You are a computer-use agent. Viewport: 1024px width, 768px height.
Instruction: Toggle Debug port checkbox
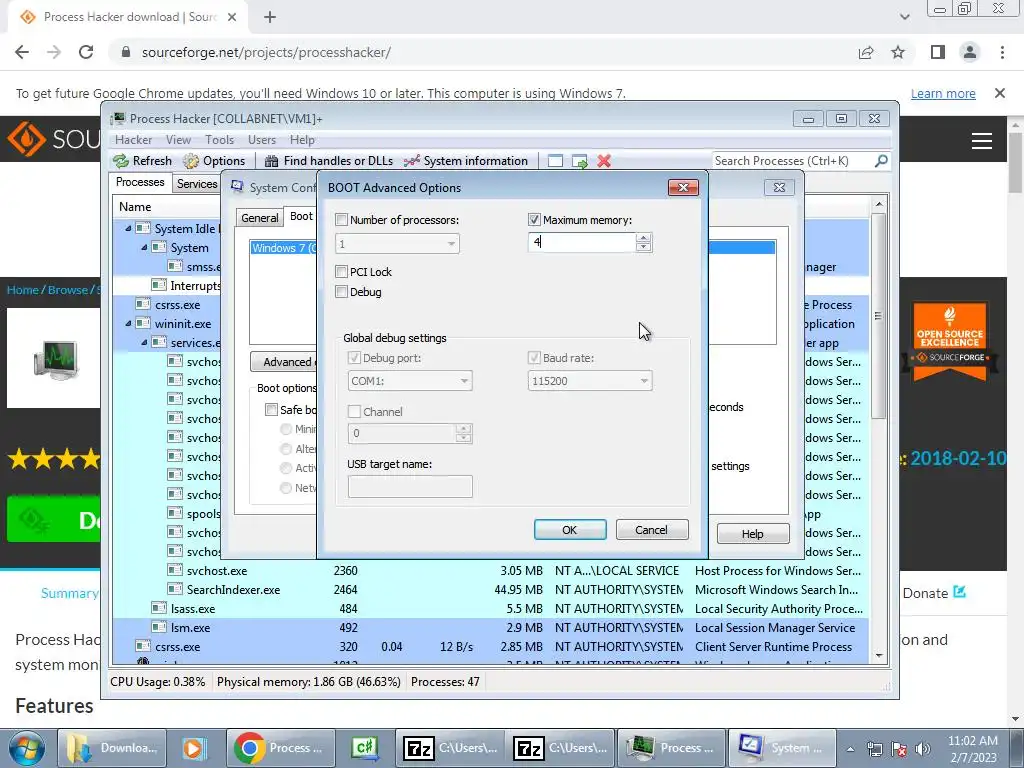(x=354, y=358)
